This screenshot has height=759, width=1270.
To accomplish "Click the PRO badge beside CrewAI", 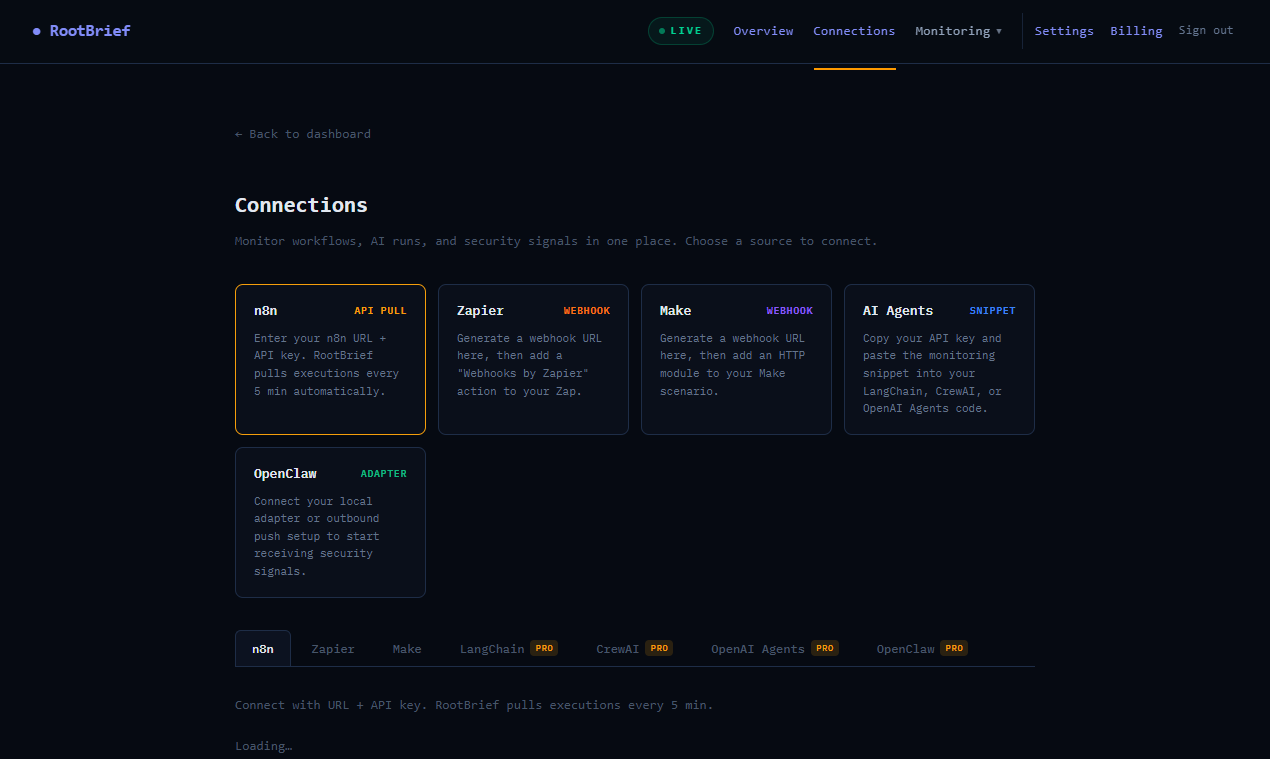I will pyautogui.click(x=659, y=648).
